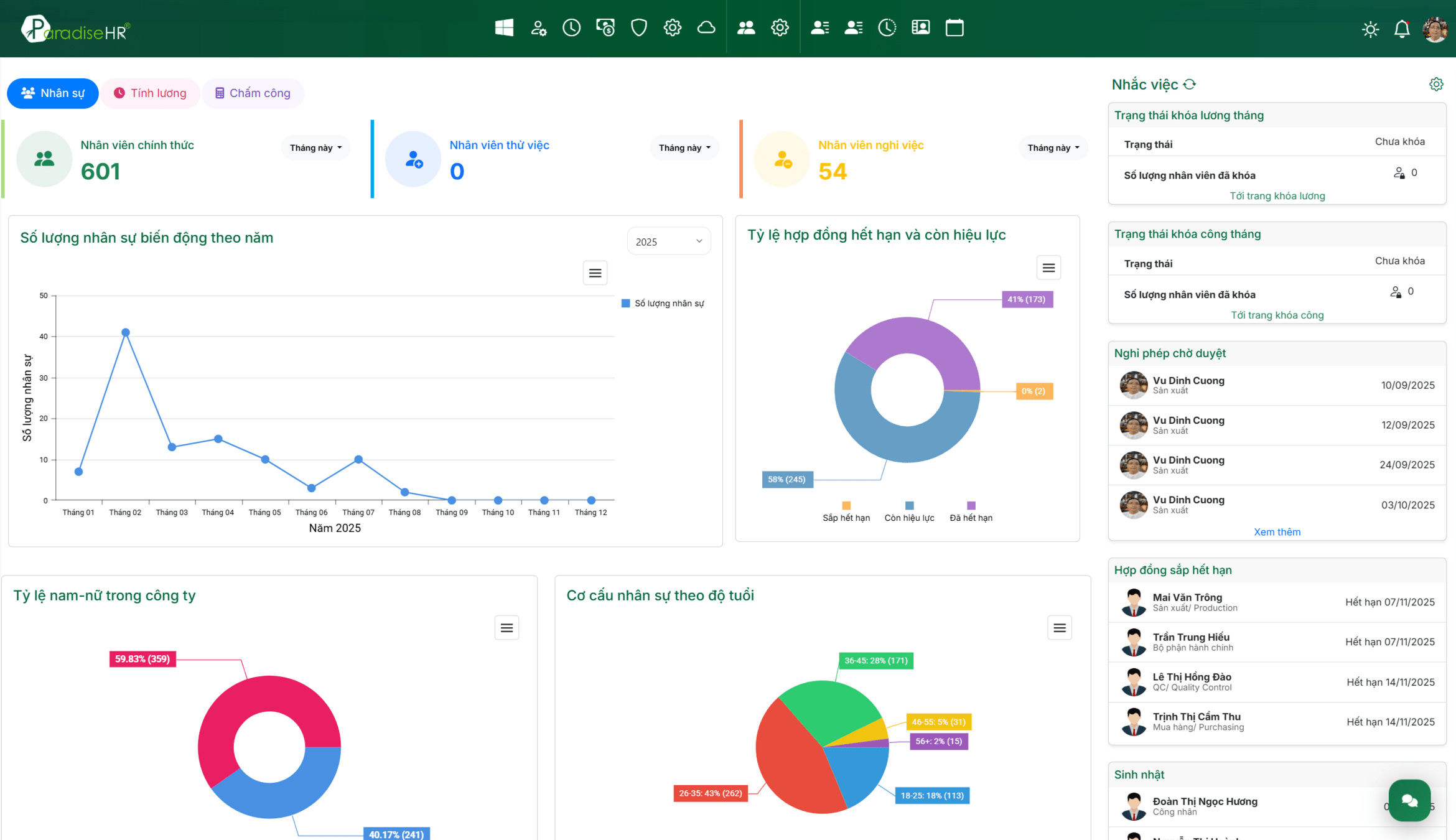Click the calendar icon in top navbar
Image resolution: width=1456 pixels, height=840 pixels.
(x=954, y=27)
